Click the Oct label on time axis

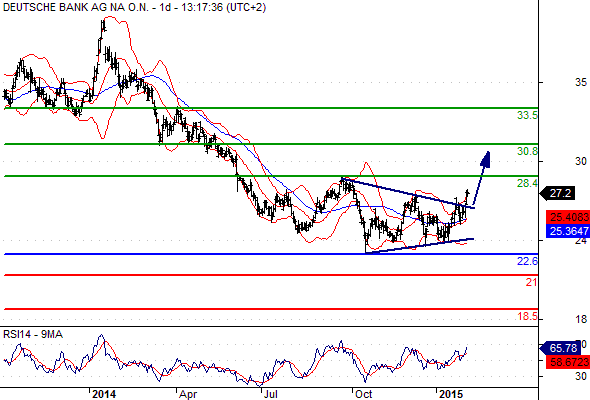(363, 394)
